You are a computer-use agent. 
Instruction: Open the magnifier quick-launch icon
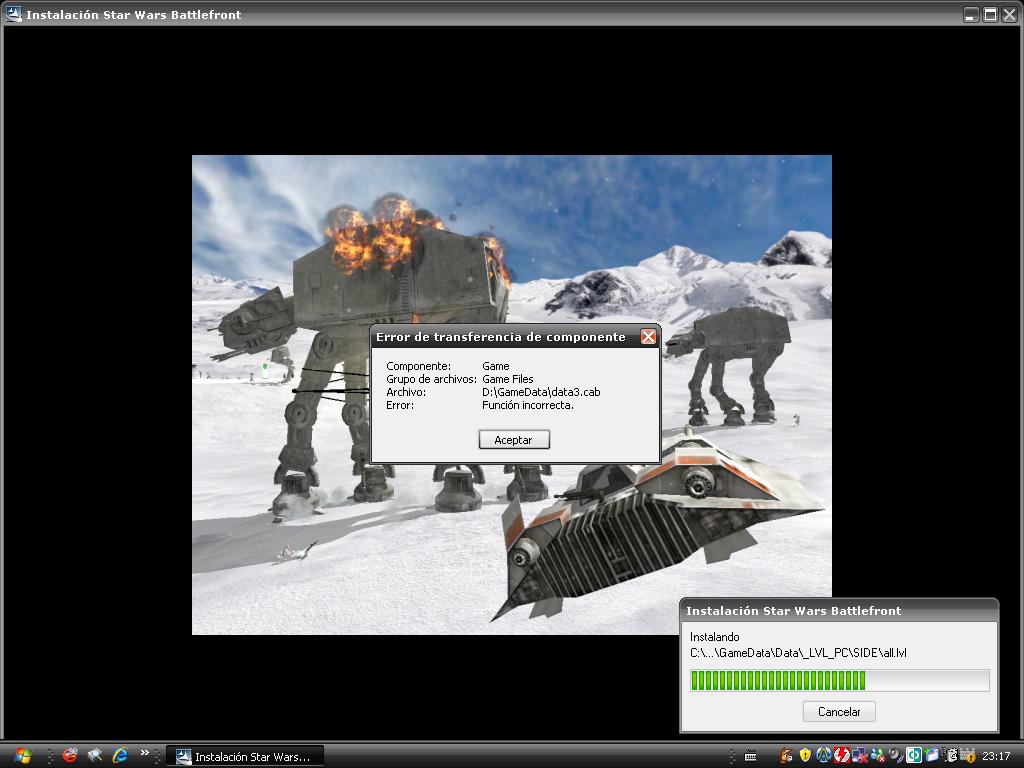95,756
